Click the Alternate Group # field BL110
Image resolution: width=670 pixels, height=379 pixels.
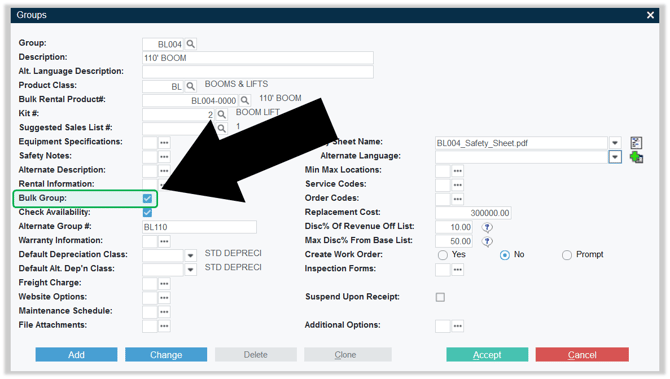[199, 227]
